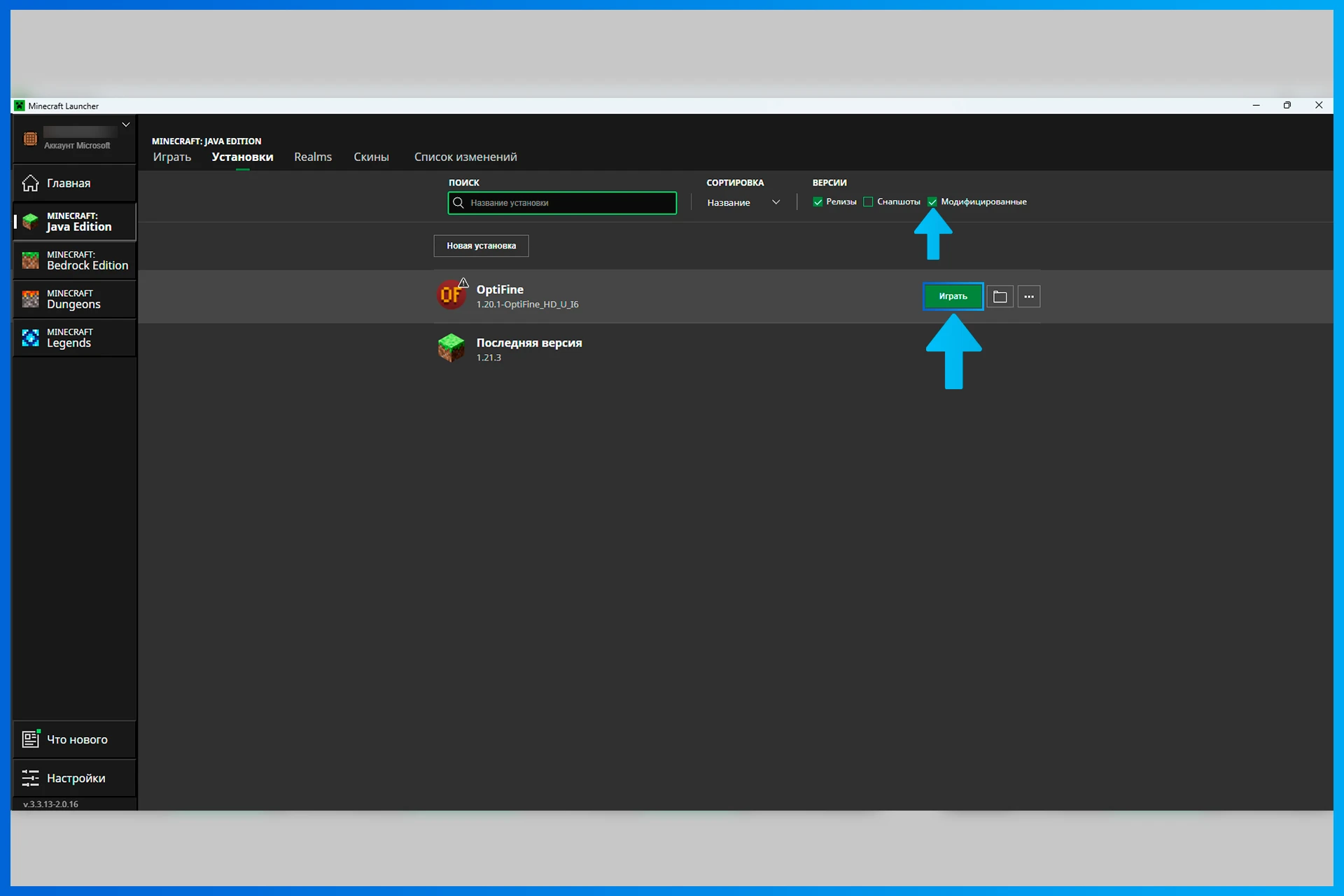Viewport: 1344px width, 896px height.
Task: Expand the Сортировка Название dropdown
Action: pyautogui.click(x=743, y=203)
